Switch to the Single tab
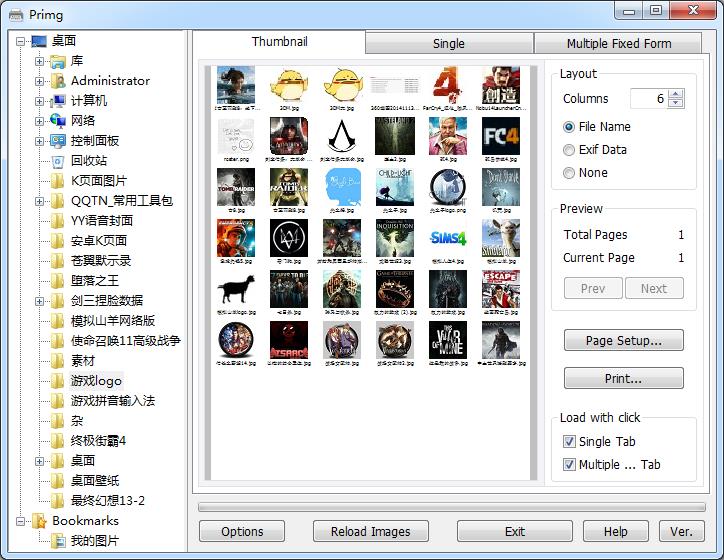 (449, 43)
